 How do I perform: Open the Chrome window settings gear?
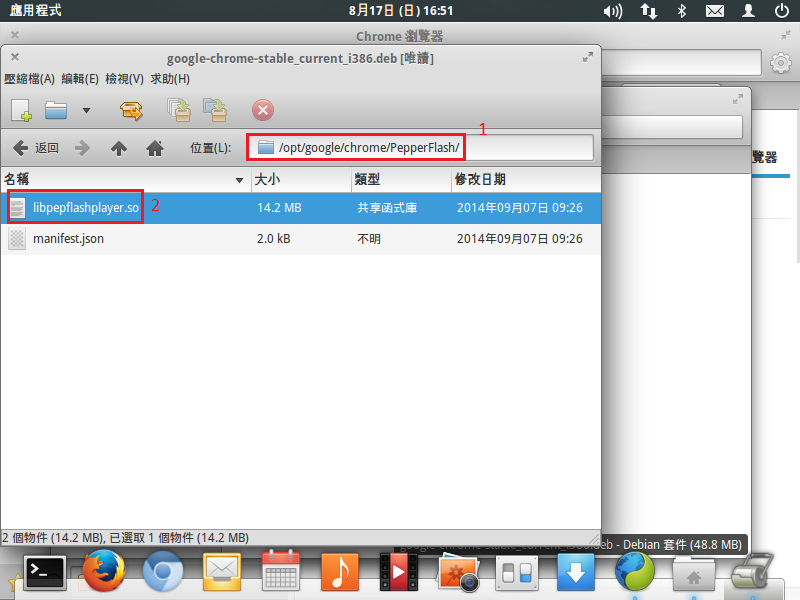780,63
